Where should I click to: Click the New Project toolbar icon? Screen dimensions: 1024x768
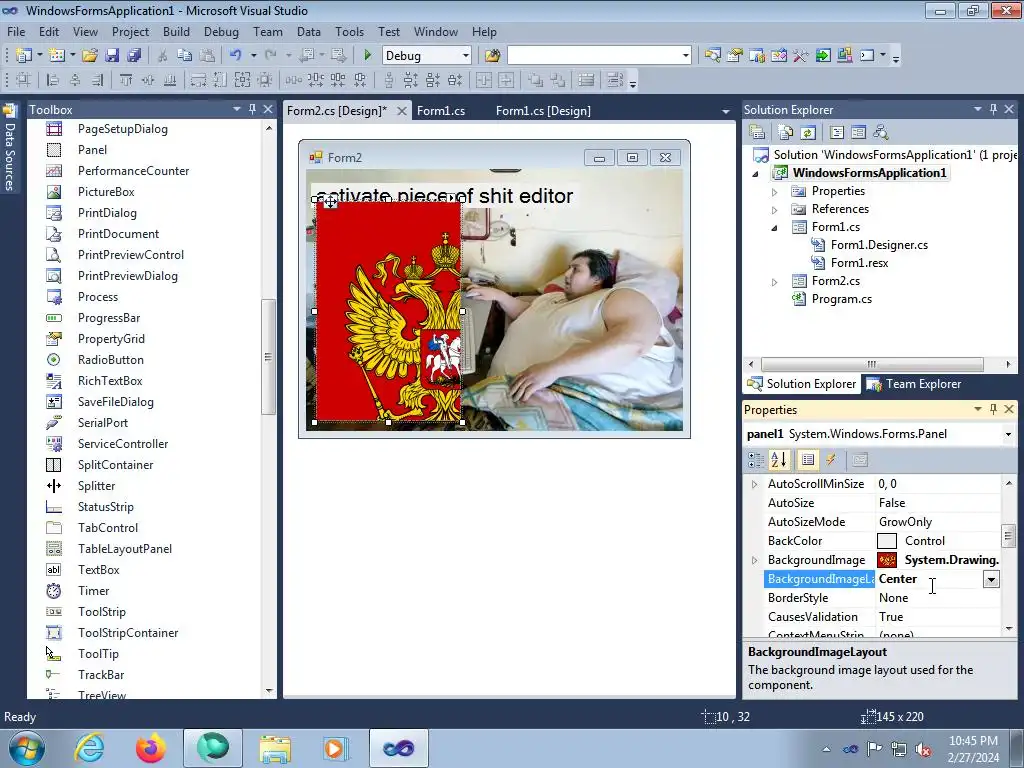click(x=24, y=56)
